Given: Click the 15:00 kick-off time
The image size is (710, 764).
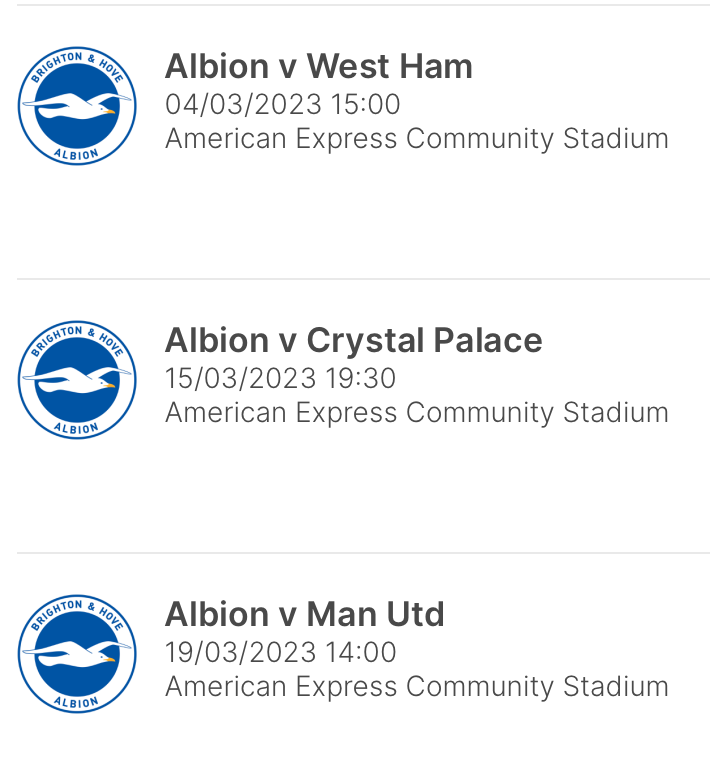Looking at the screenshot, I should pos(365,104).
